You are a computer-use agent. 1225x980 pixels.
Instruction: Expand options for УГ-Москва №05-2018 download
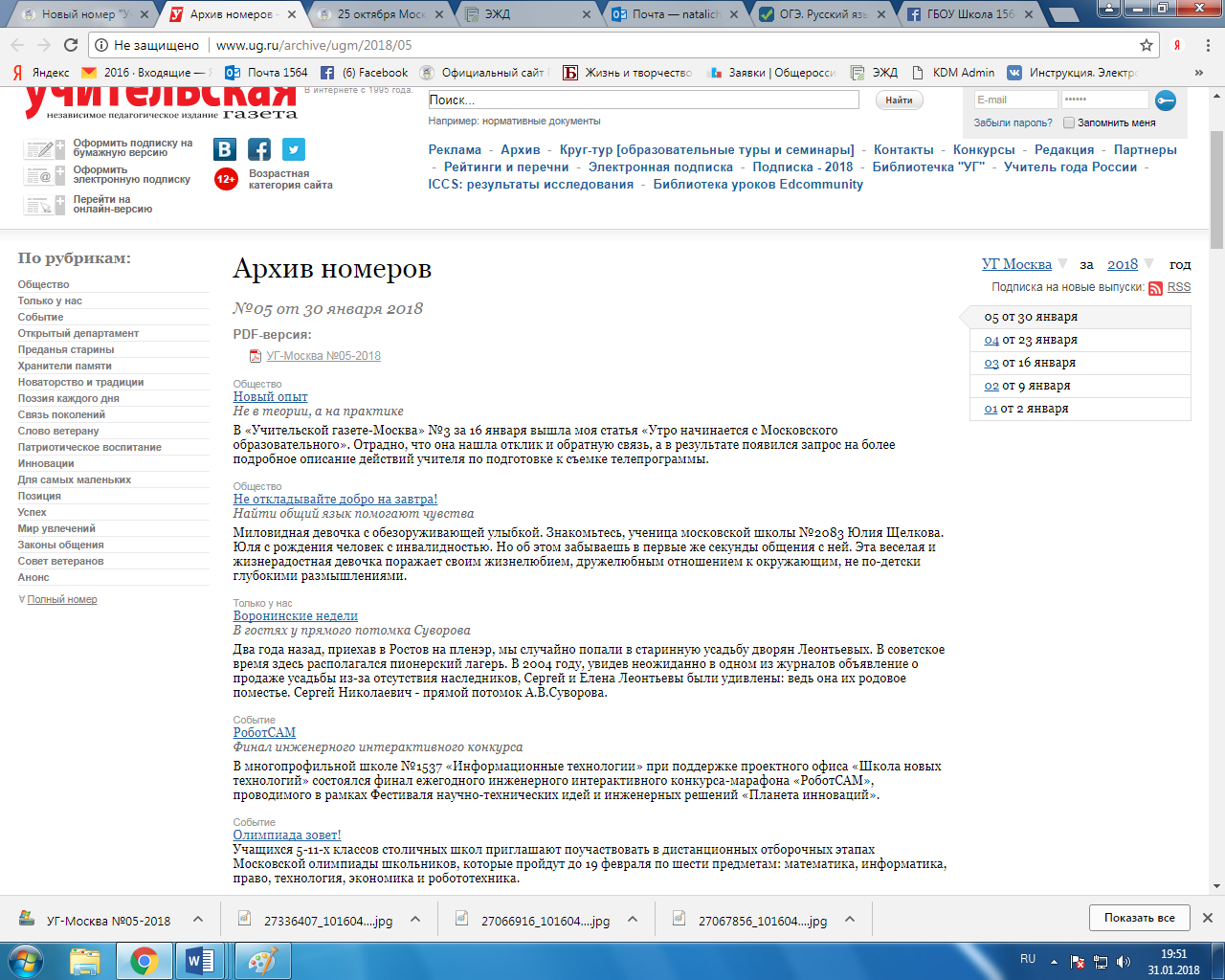(198, 919)
